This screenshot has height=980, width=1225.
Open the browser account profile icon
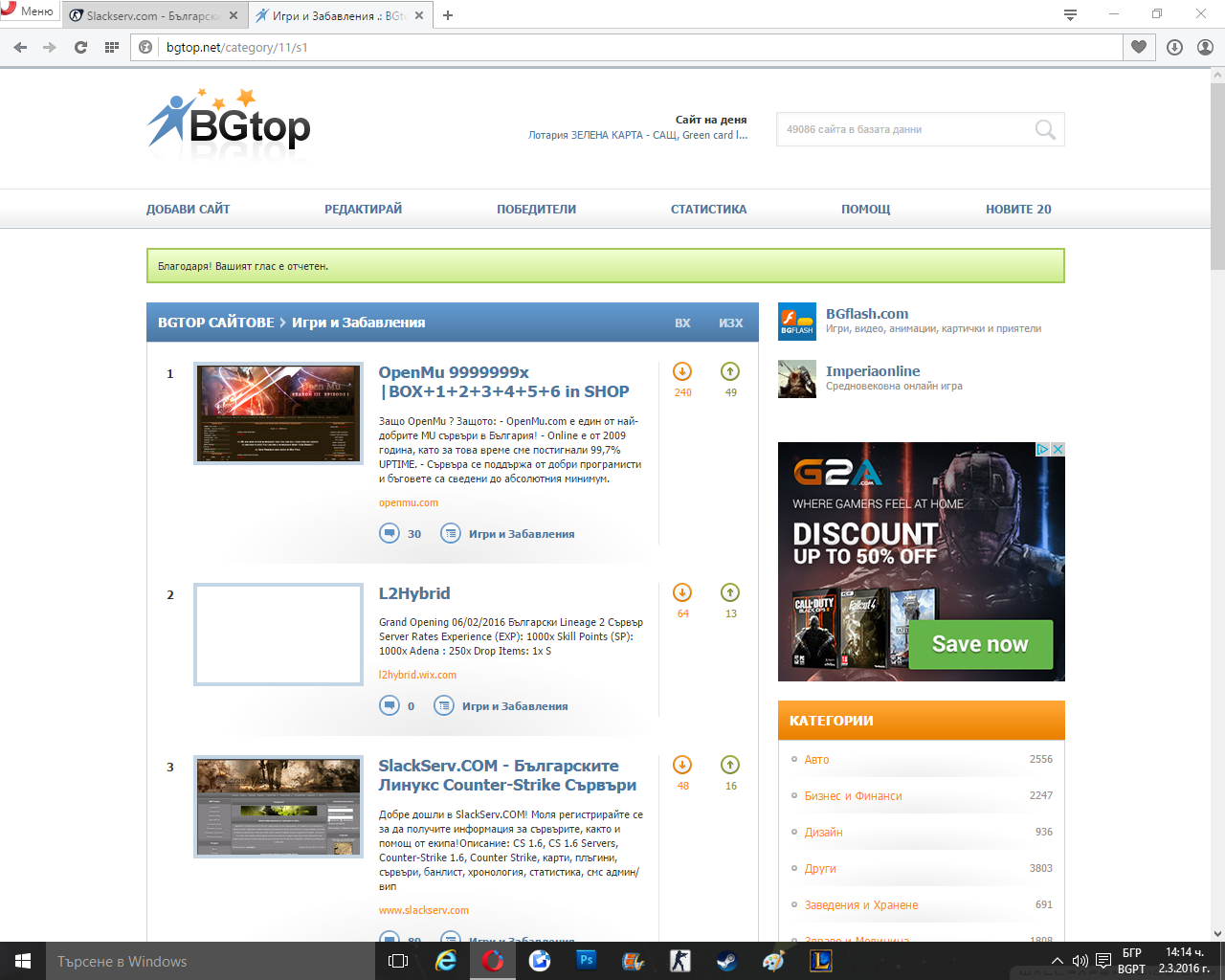(1206, 47)
